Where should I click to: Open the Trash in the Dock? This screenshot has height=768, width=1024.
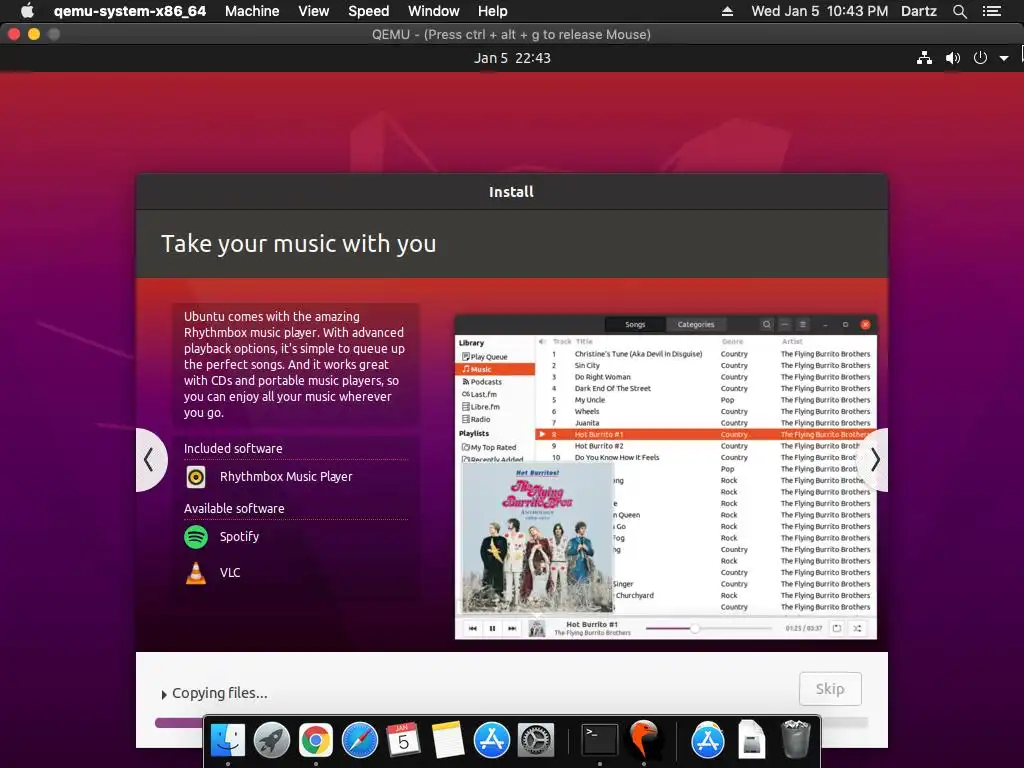coord(795,740)
